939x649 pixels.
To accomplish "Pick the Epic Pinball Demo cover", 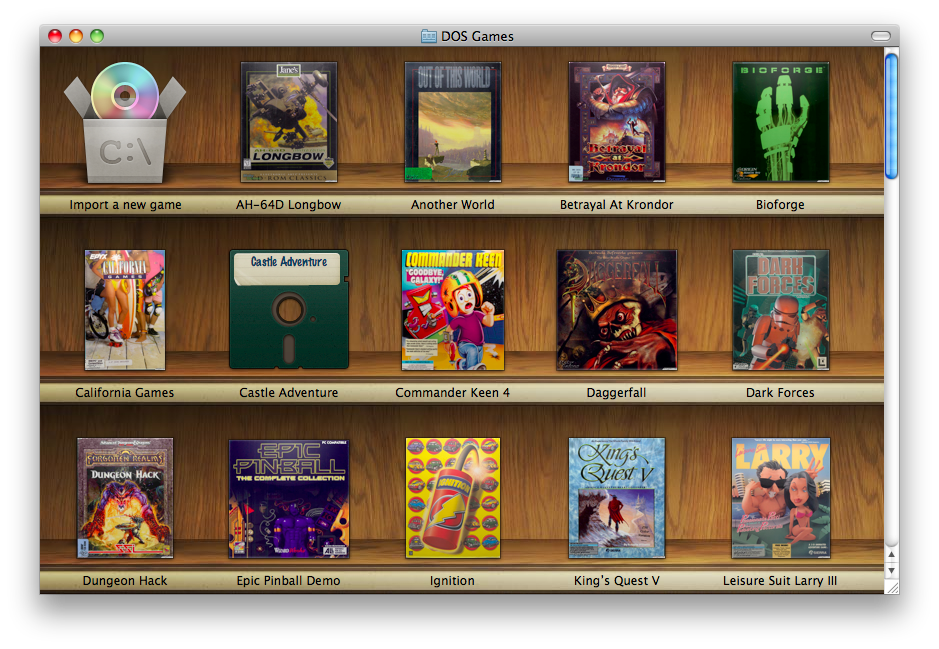I will tap(289, 498).
